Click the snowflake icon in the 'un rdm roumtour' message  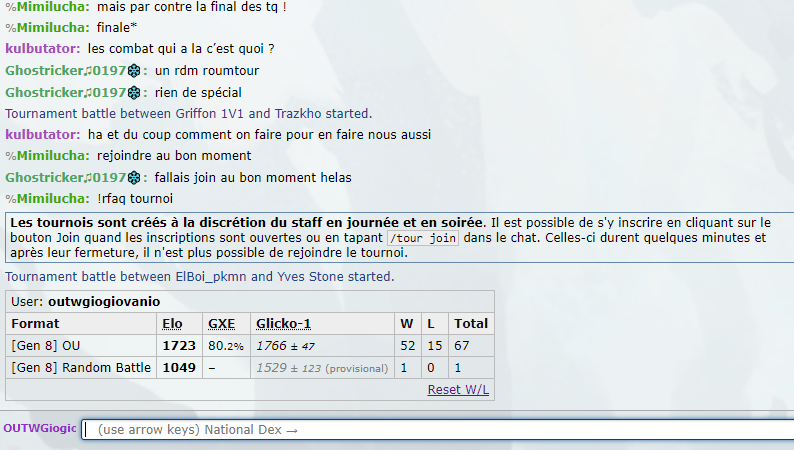coord(134,71)
